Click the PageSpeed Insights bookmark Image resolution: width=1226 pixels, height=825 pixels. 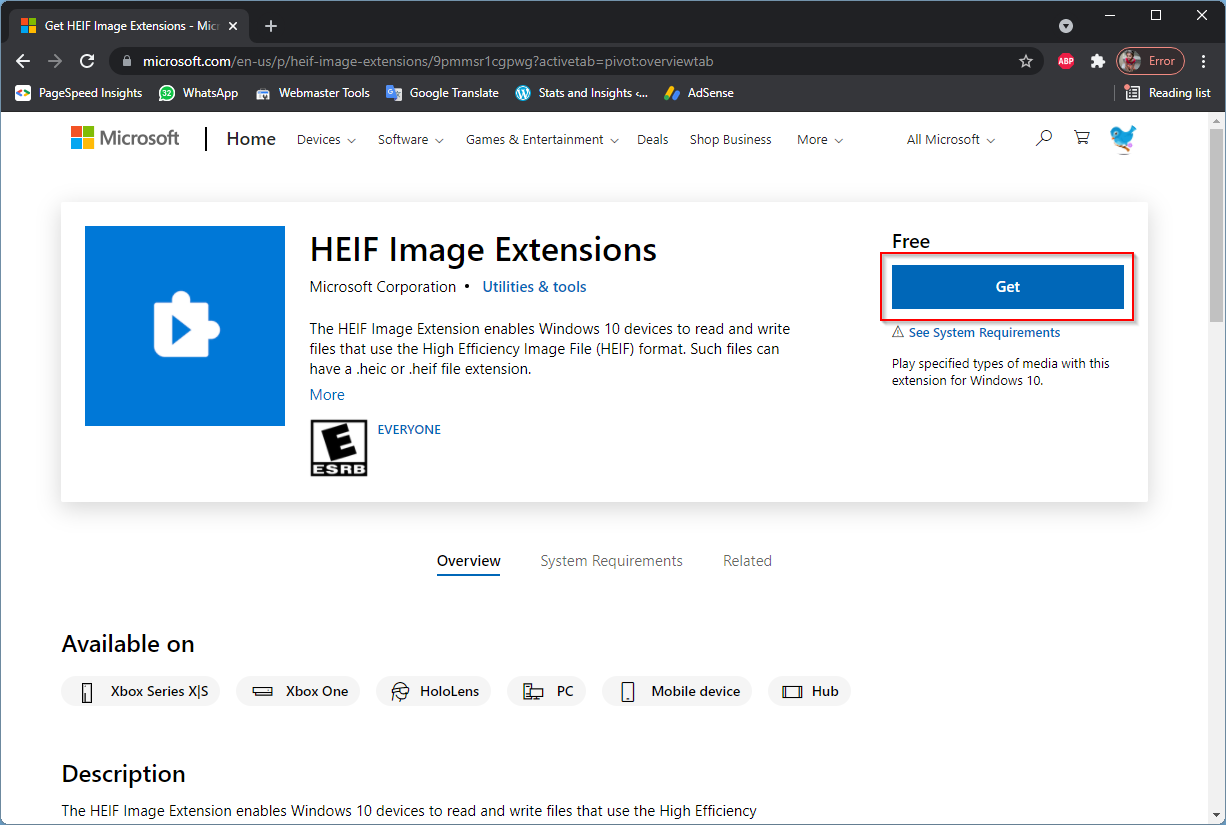[x=79, y=93]
